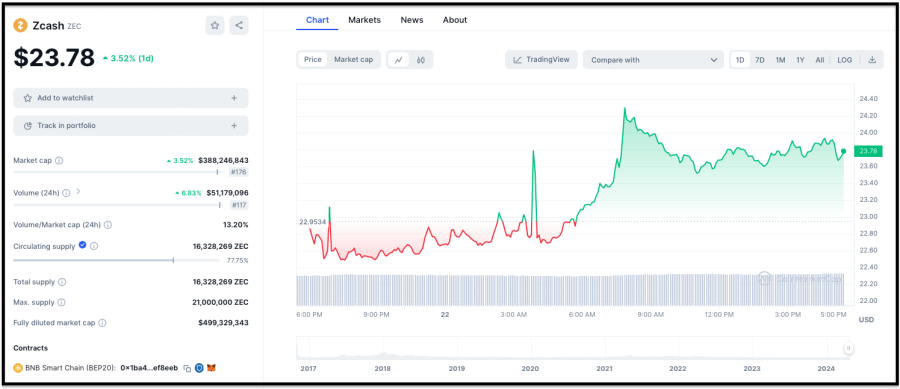Open the News tab
The width and height of the screenshot is (900, 389).
click(x=412, y=20)
